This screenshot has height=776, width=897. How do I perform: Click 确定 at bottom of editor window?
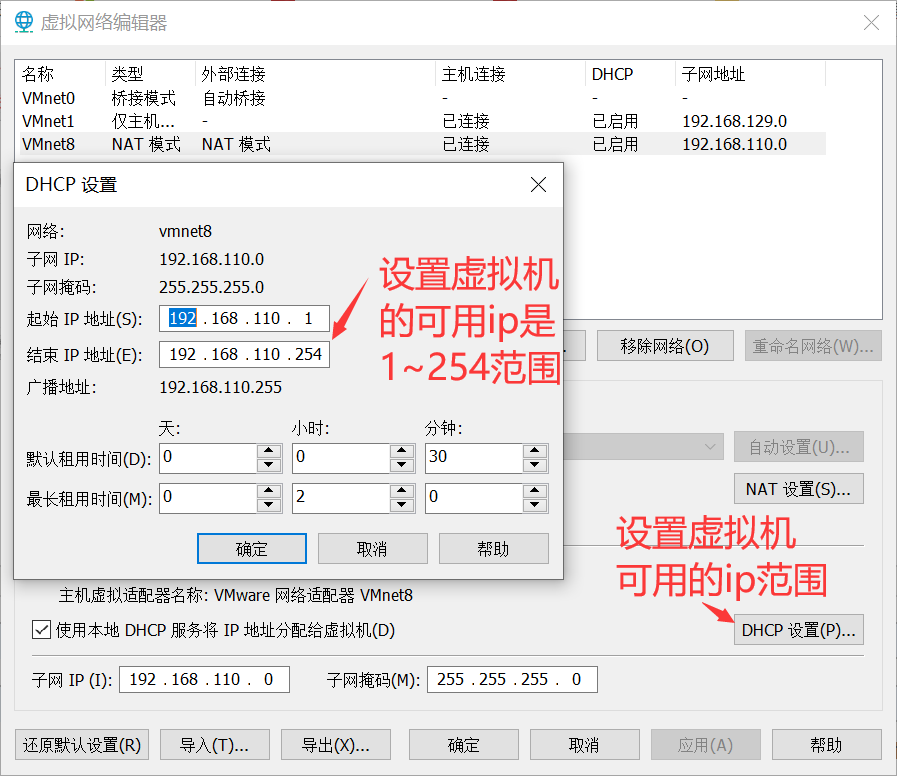point(463,745)
